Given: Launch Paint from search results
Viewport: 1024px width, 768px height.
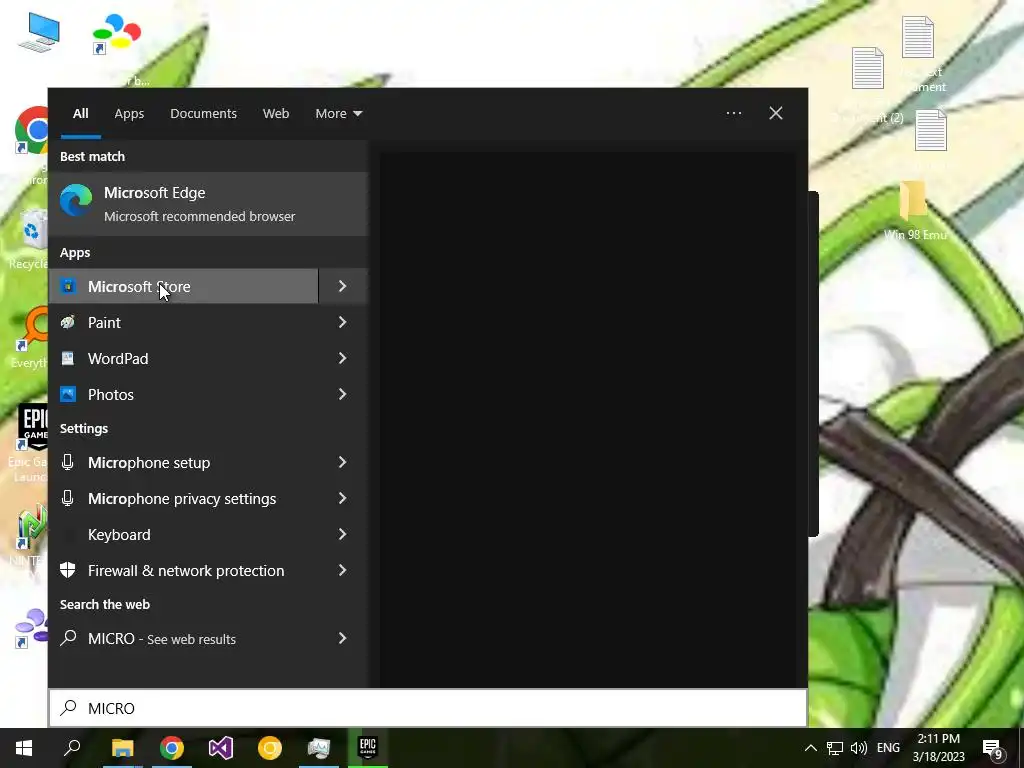Looking at the screenshot, I should [x=184, y=322].
